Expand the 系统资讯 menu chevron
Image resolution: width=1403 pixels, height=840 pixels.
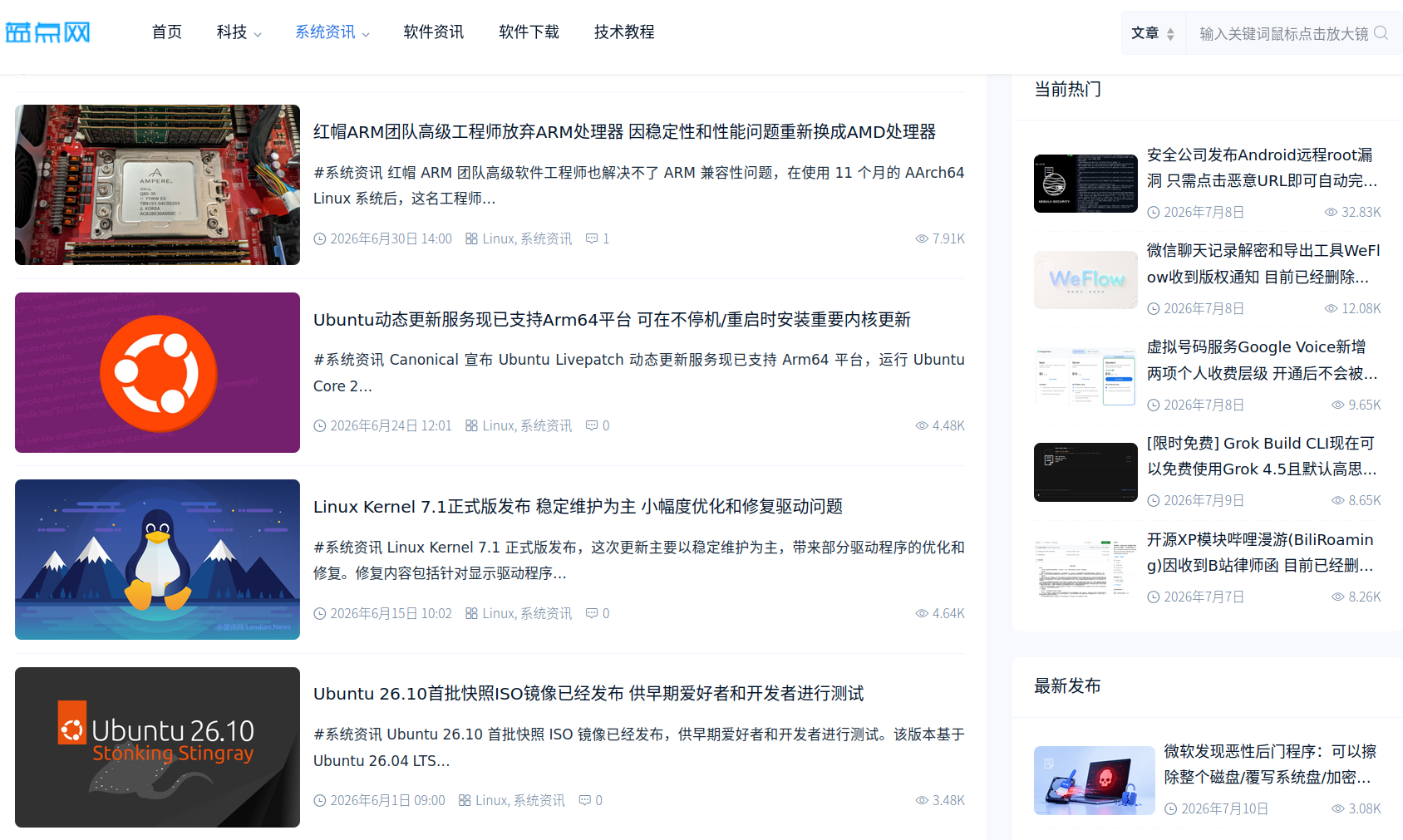(366, 34)
